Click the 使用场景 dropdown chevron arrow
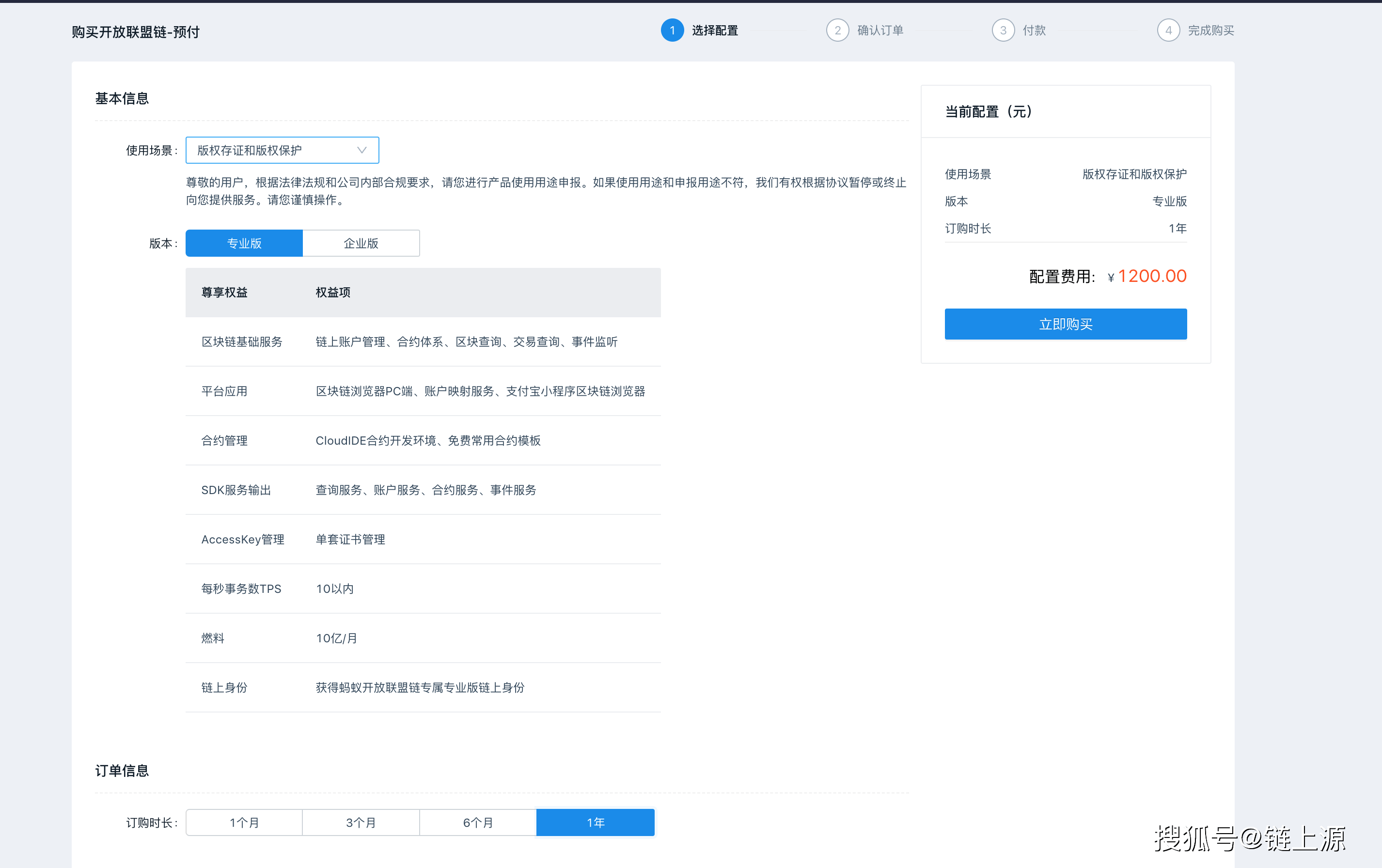This screenshot has height=868, width=1382. (x=361, y=150)
